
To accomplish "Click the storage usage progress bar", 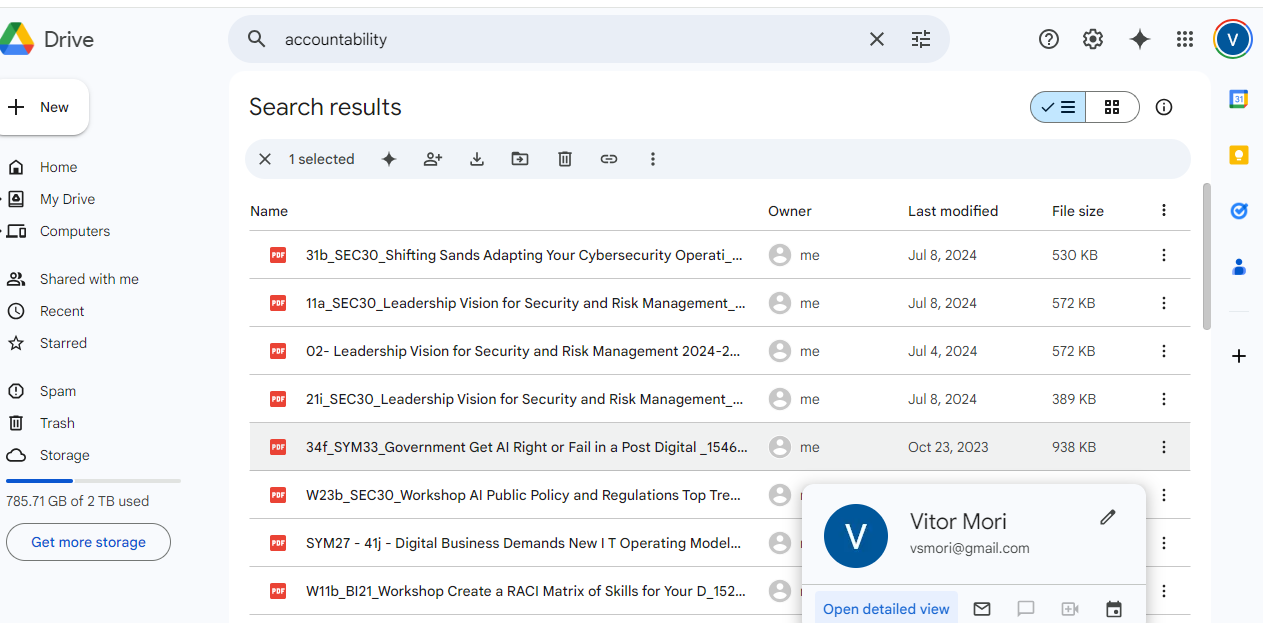I will click(x=93, y=481).
